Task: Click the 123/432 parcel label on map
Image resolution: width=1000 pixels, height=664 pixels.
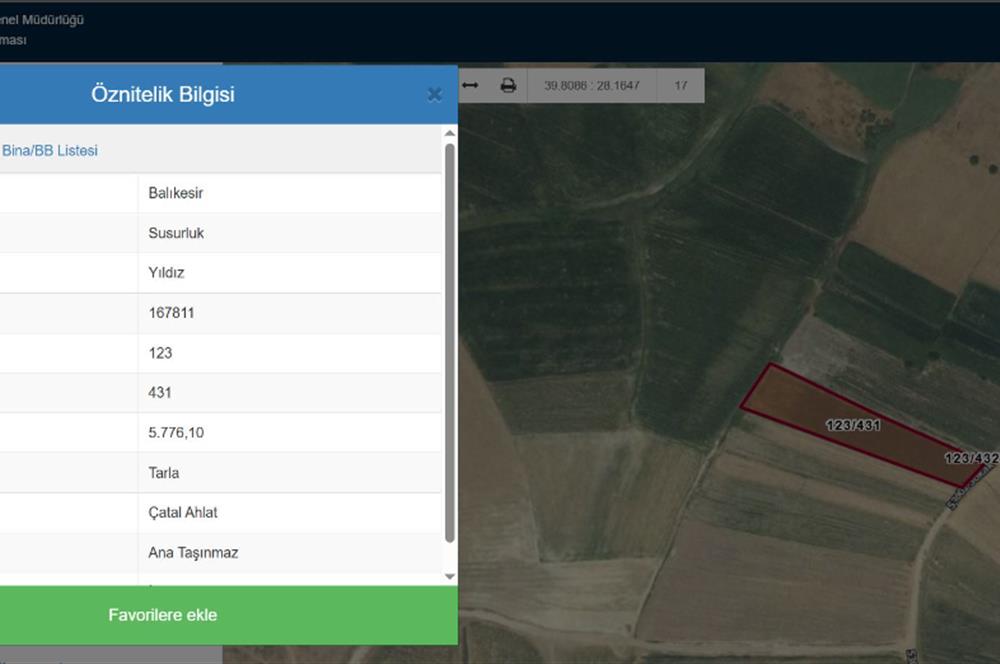Action: (971, 458)
